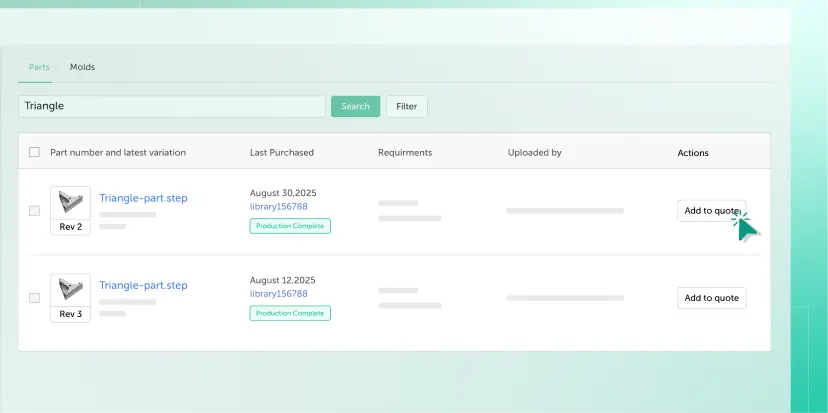This screenshot has width=828, height=413.
Task: Open Triangle-part.step link in Rev 3 row
Action: click(143, 285)
